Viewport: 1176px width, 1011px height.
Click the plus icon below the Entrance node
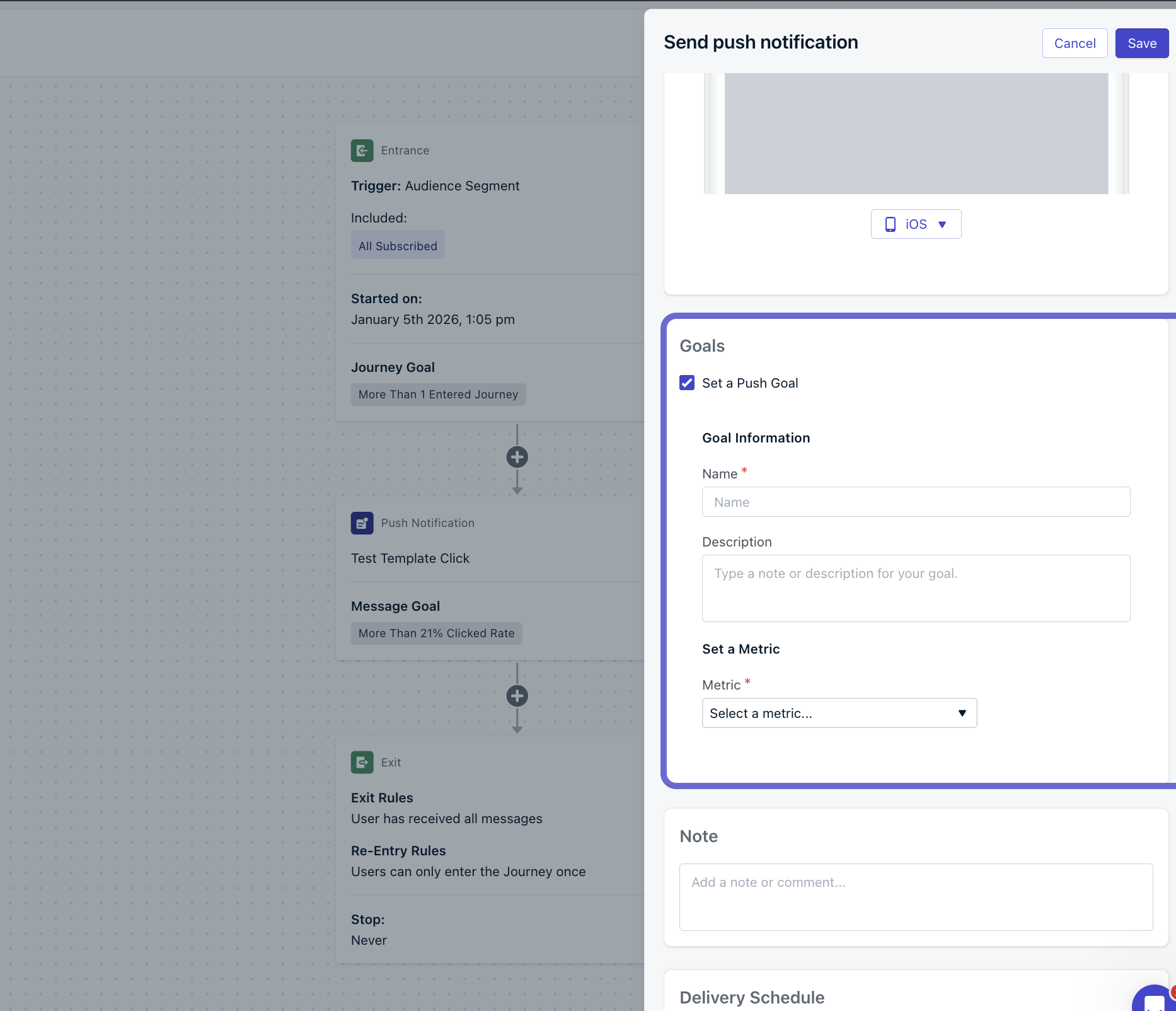click(x=517, y=456)
